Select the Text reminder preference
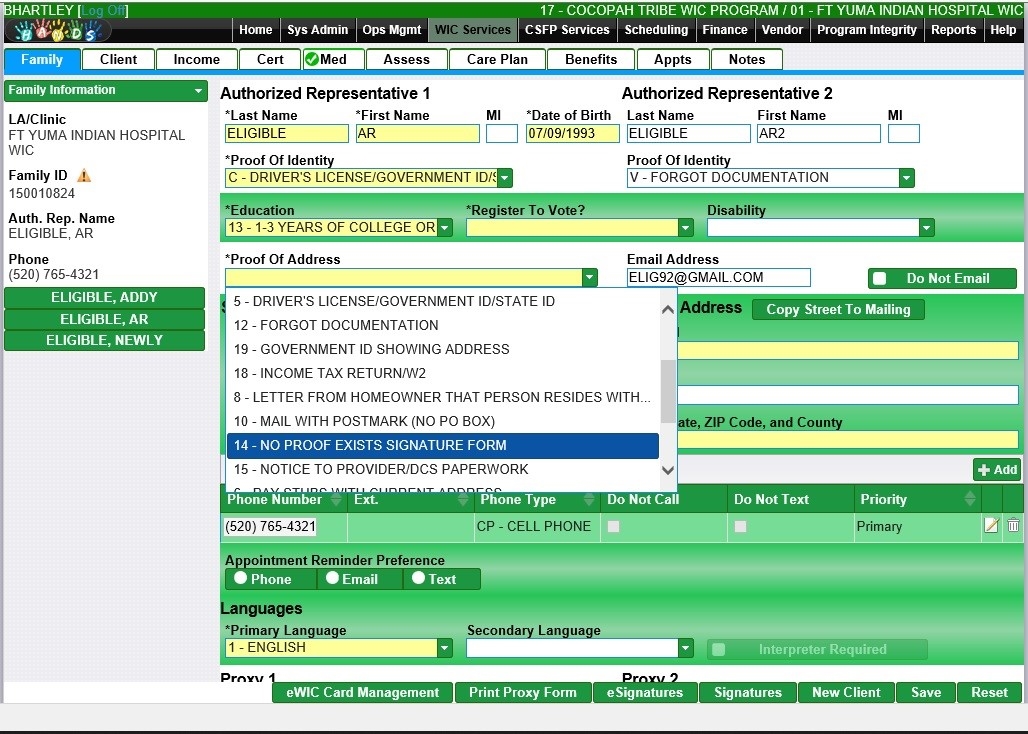This screenshot has height=734, width=1028. click(419, 578)
